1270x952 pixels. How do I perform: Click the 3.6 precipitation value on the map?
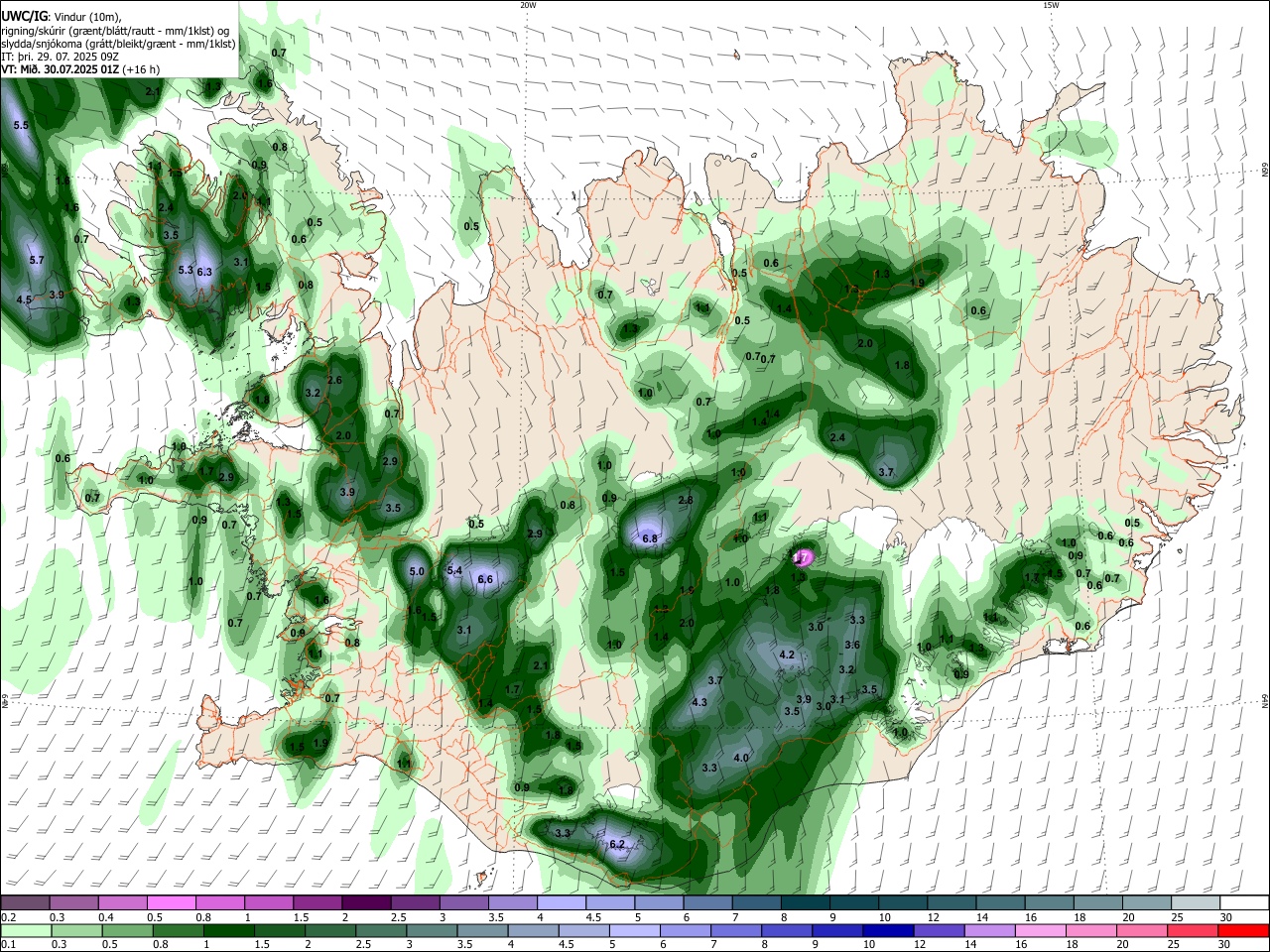click(x=851, y=645)
